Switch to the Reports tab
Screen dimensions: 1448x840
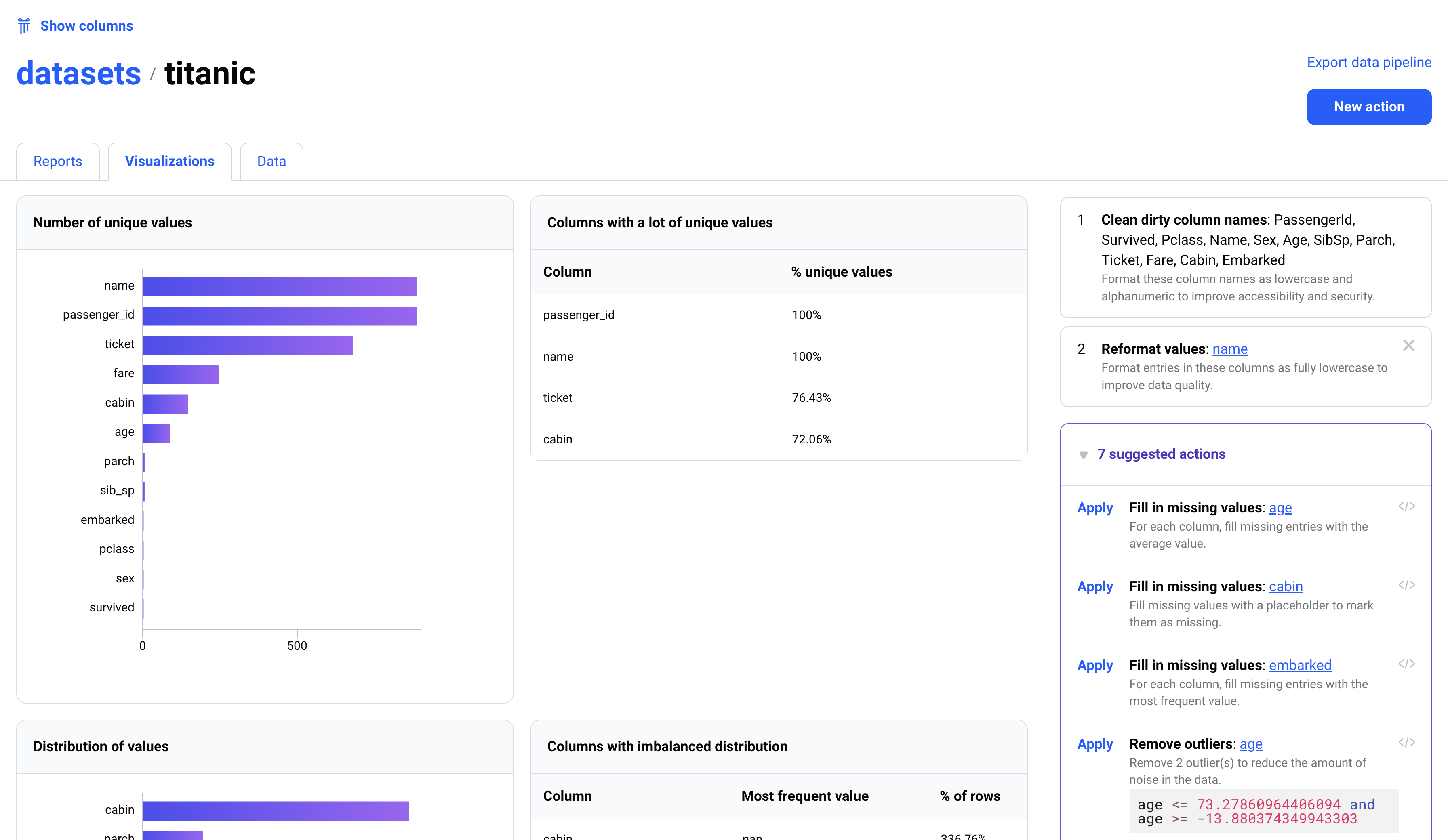57,162
